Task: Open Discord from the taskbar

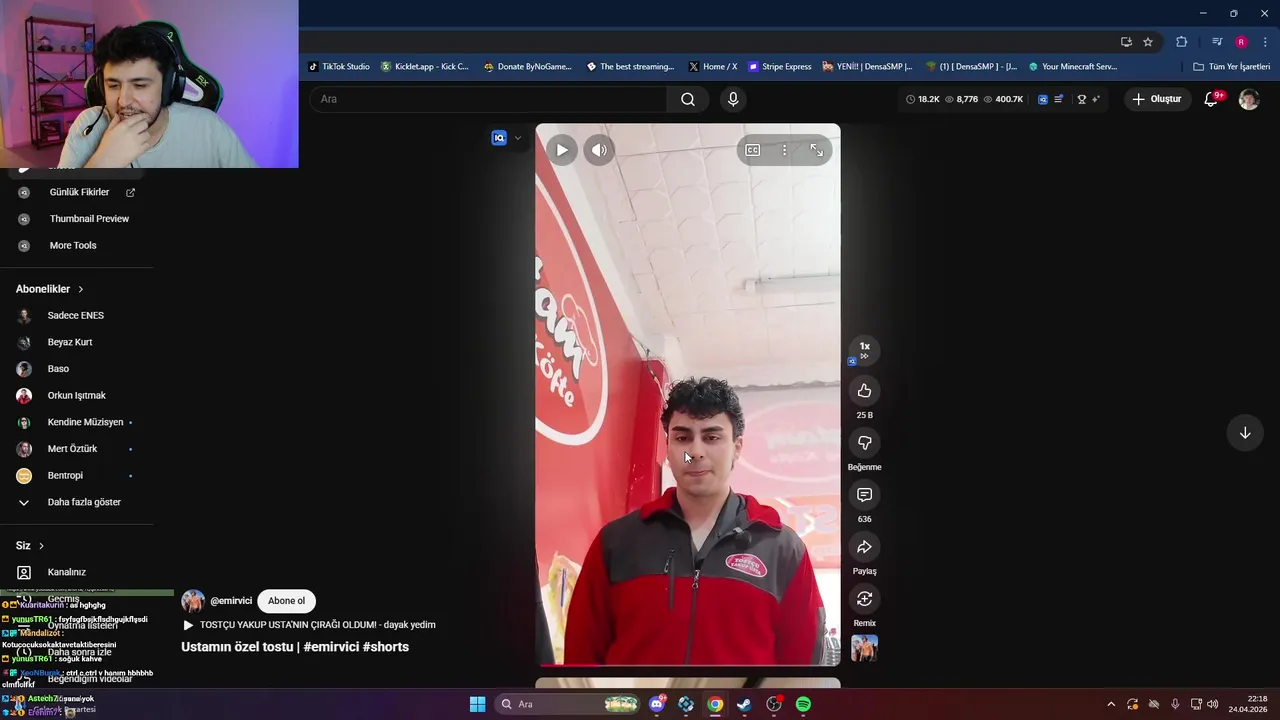Action: [x=657, y=704]
